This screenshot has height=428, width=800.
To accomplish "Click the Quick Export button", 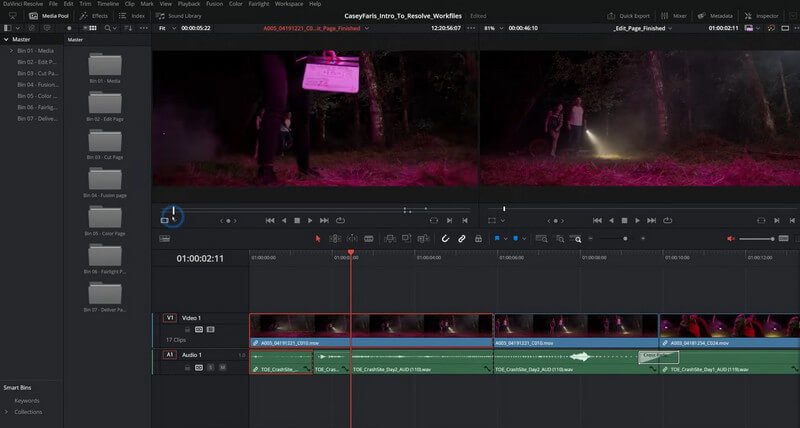I will point(630,16).
